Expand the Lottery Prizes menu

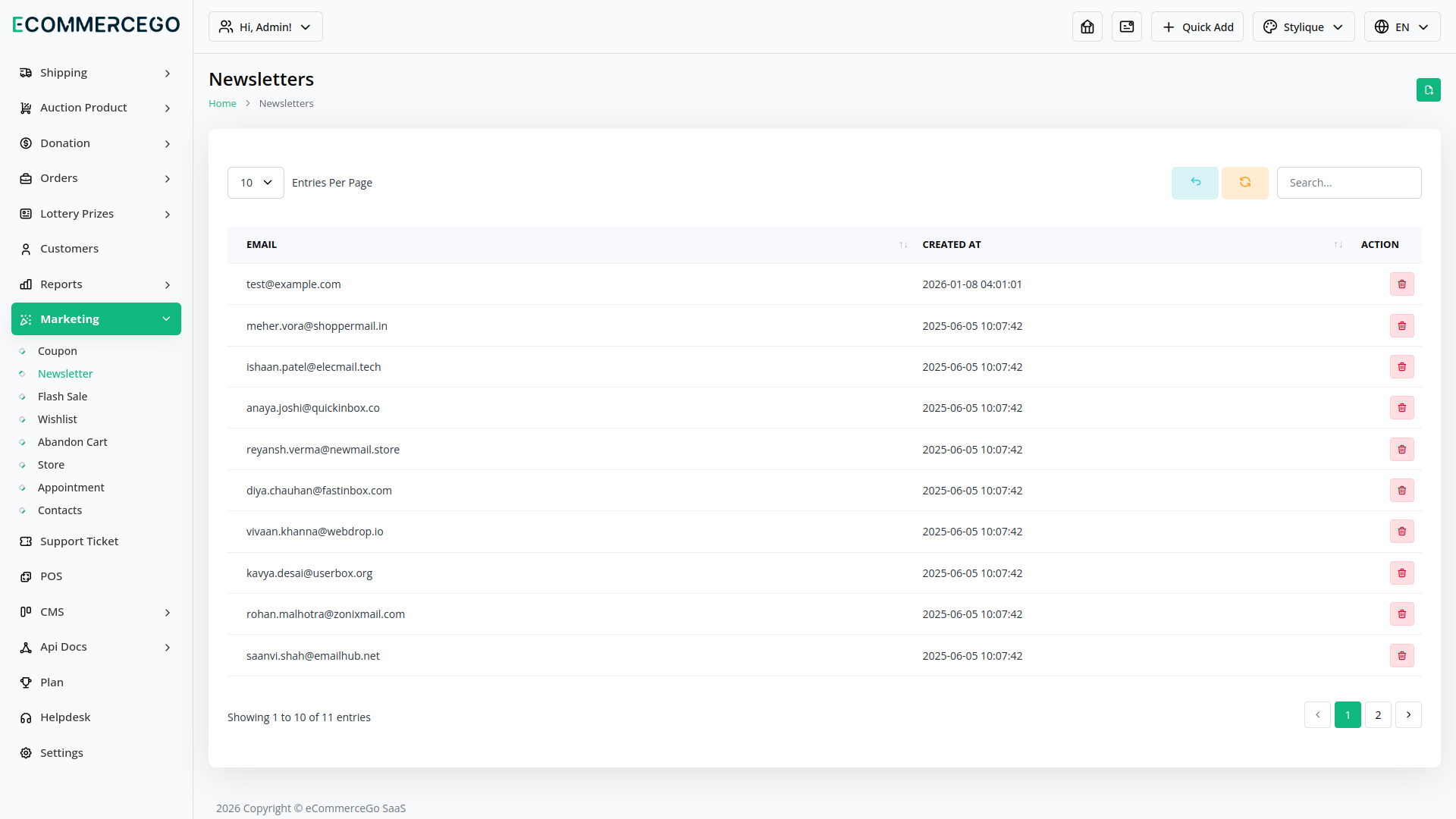pos(96,214)
